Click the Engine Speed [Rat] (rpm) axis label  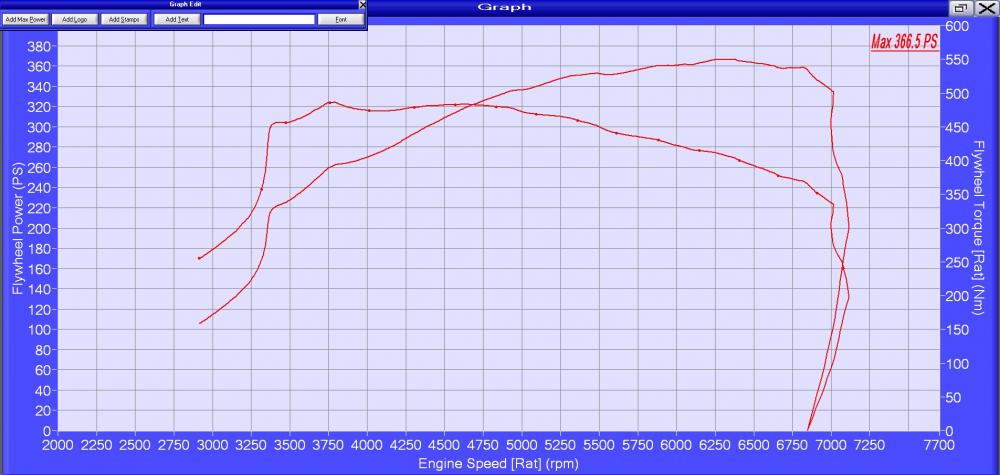pos(498,464)
